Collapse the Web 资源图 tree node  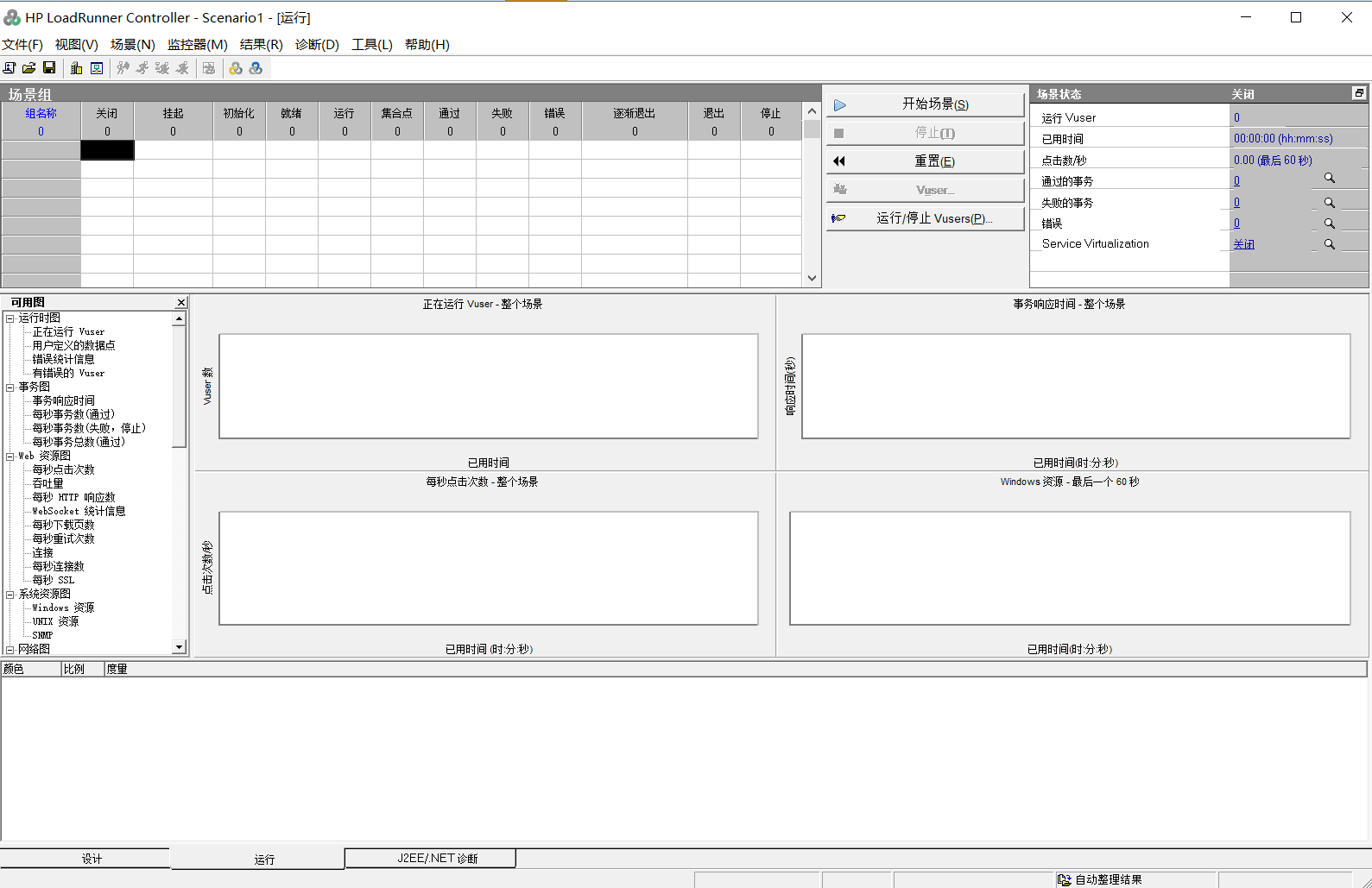tap(10, 457)
